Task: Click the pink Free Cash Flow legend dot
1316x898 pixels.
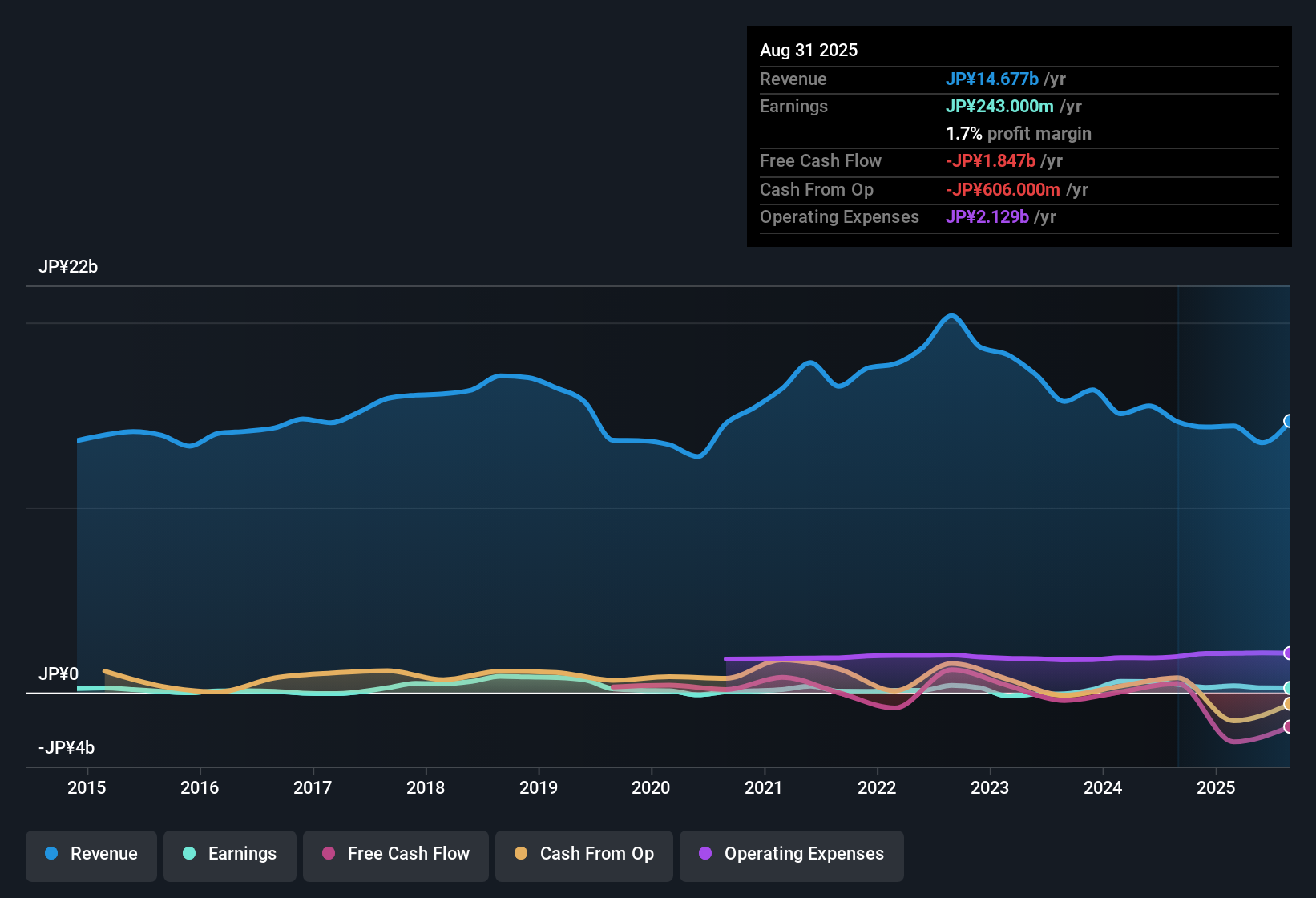Action: [328, 854]
